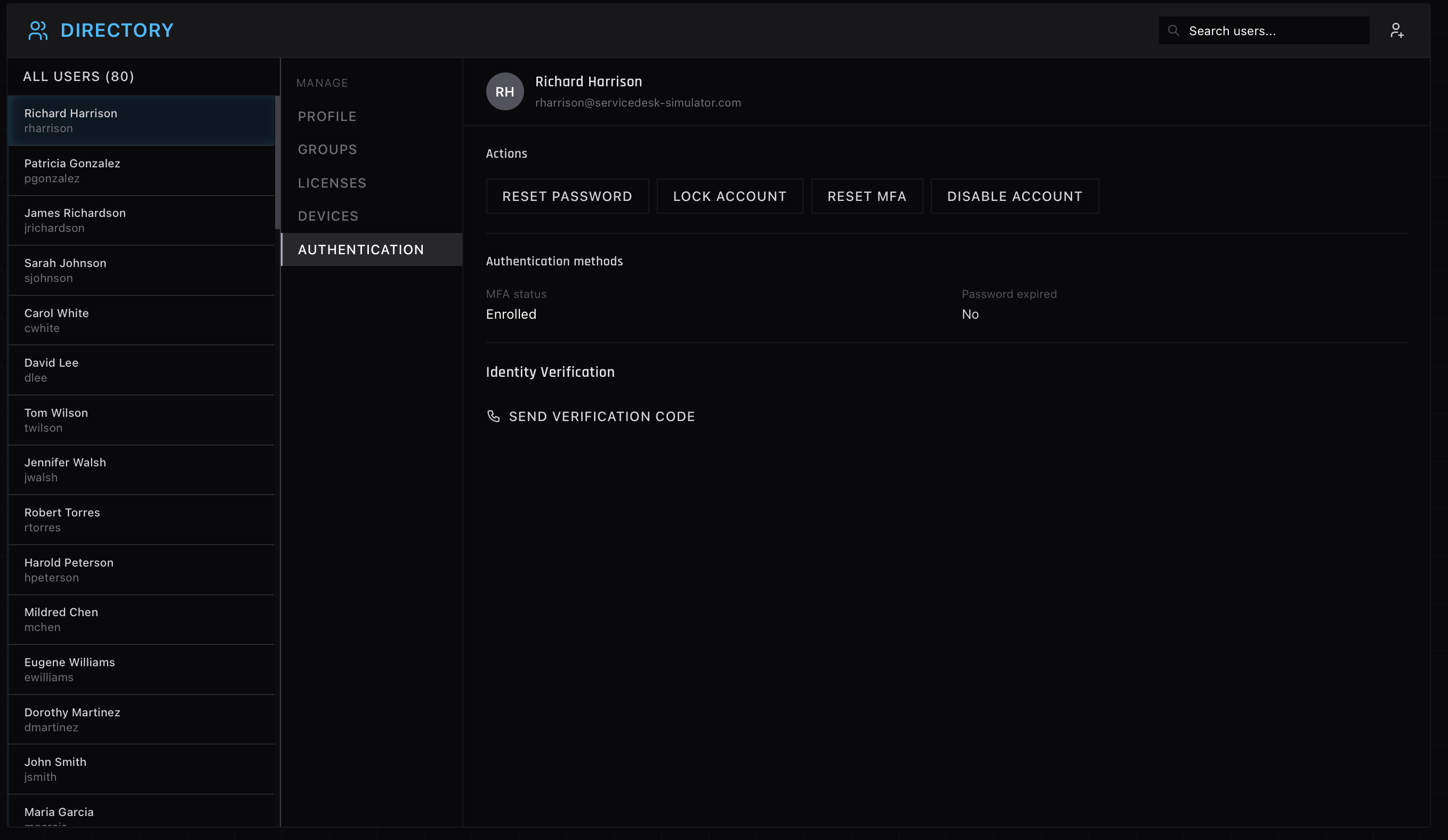Choose Tom Wilson from the list
Image resolution: width=1448 pixels, height=840 pixels.
tap(141, 420)
